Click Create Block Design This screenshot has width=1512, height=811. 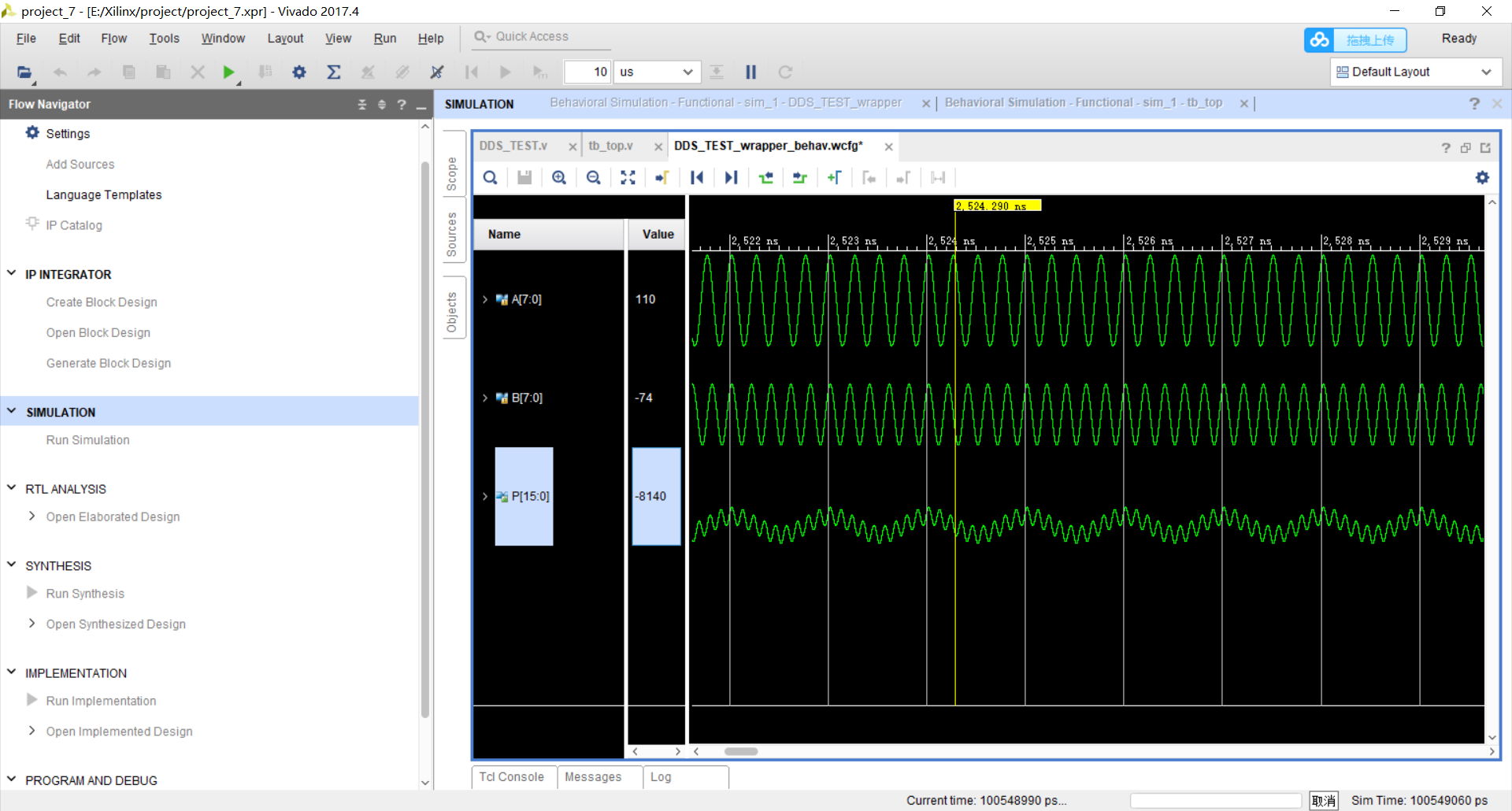pyautogui.click(x=102, y=302)
